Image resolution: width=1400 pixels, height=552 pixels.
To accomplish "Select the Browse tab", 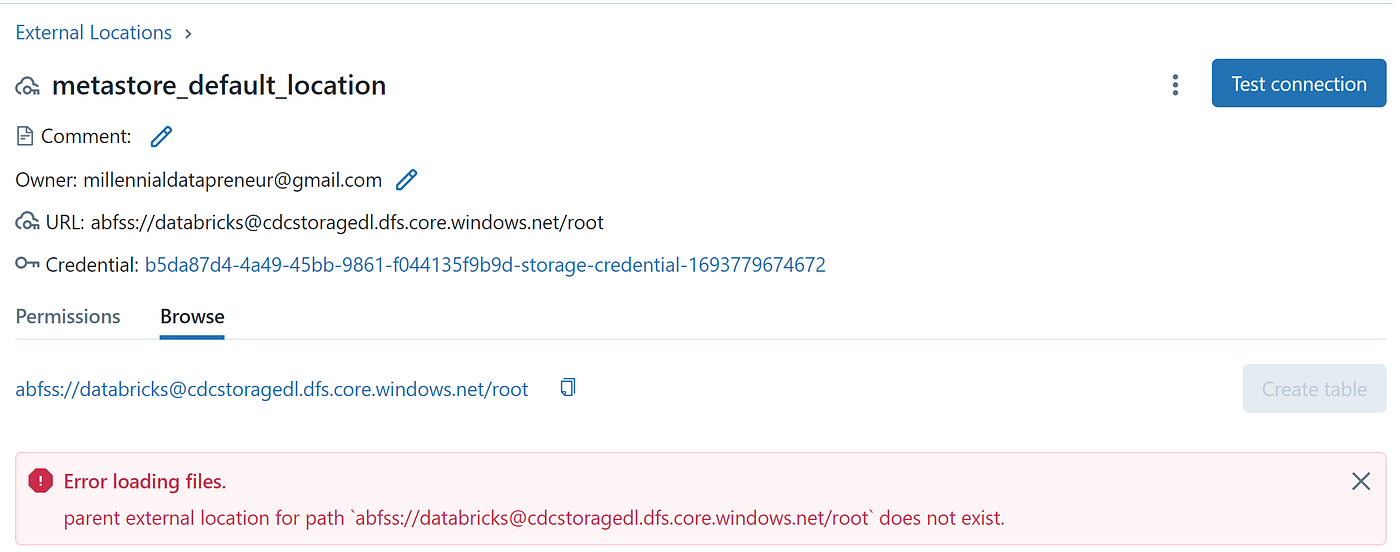I will pyautogui.click(x=192, y=316).
